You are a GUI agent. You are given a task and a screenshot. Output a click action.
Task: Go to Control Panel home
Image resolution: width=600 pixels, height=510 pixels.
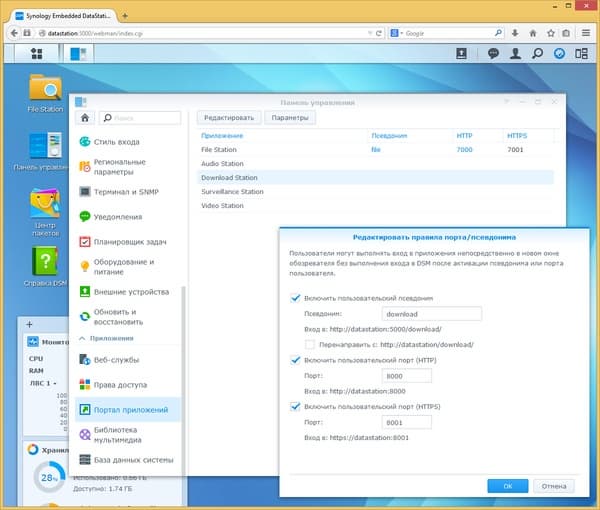point(85,118)
